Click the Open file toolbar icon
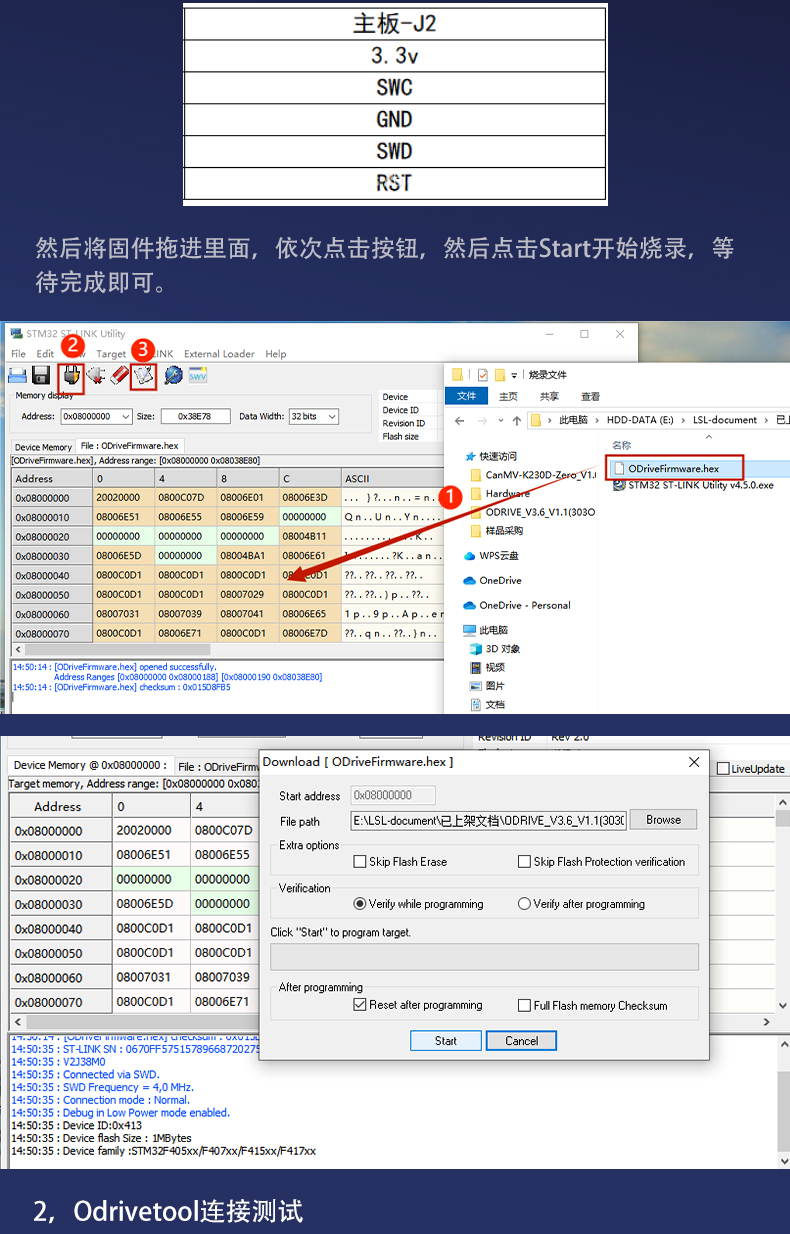 tap(18, 375)
